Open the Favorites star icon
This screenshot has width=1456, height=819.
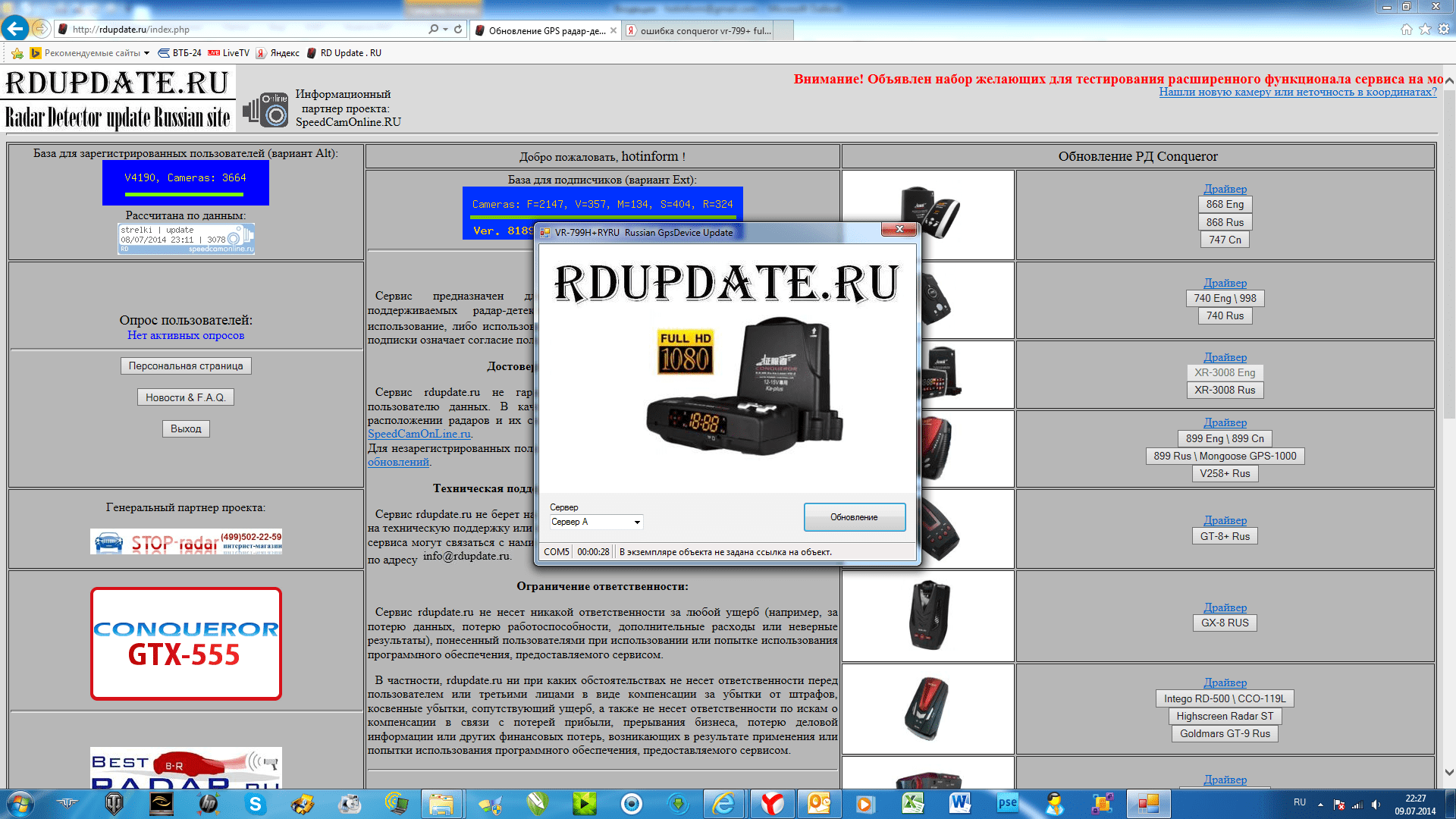[x=1425, y=29]
